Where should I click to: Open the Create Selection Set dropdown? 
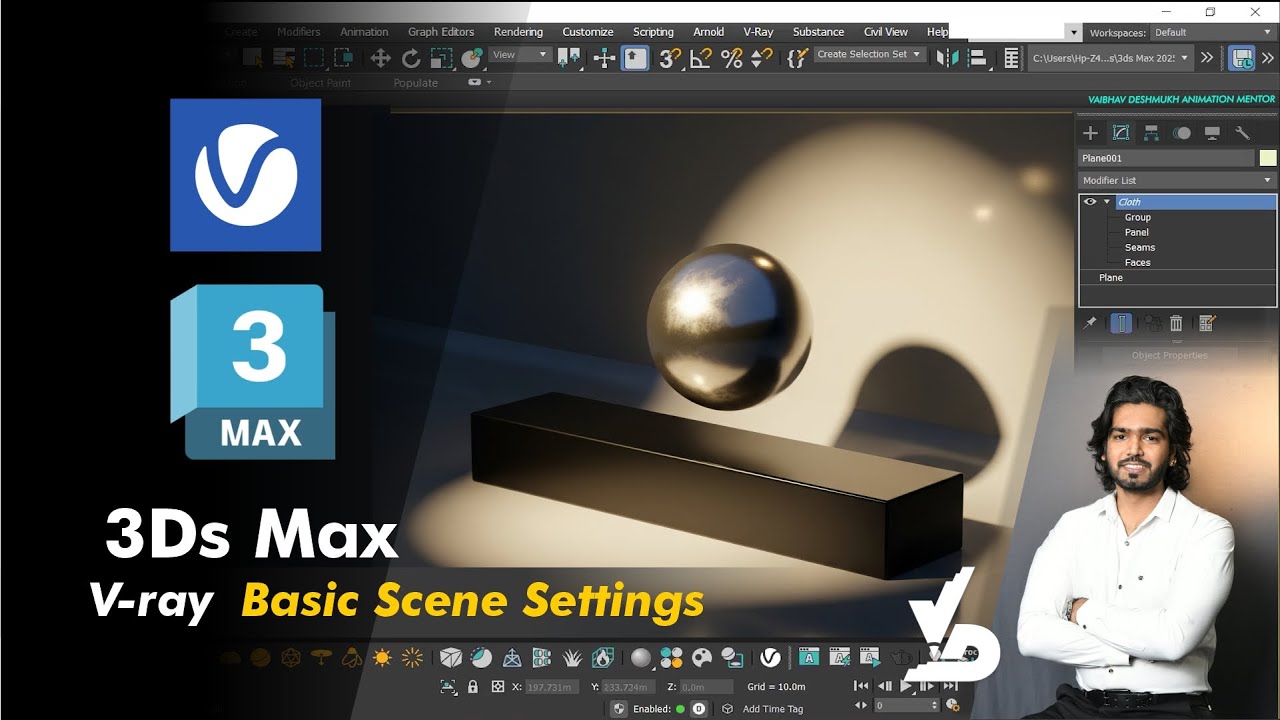pos(869,54)
